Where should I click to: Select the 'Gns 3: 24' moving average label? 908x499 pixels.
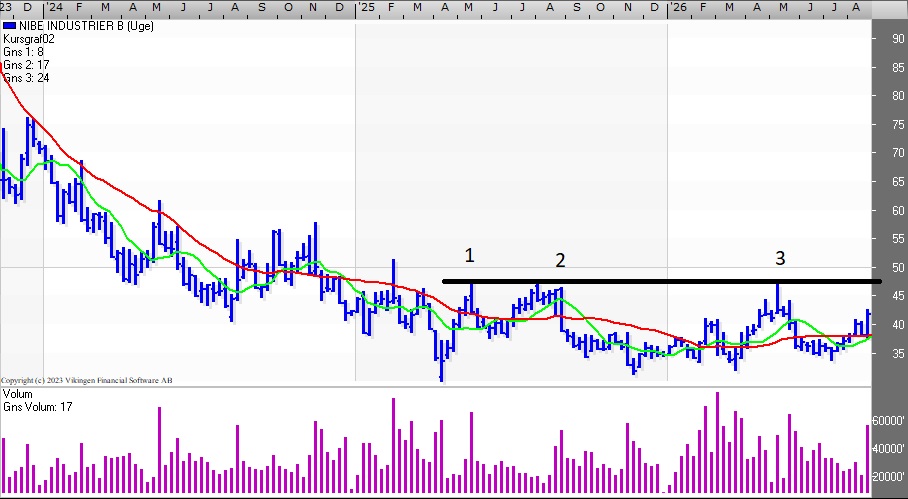tap(26, 78)
